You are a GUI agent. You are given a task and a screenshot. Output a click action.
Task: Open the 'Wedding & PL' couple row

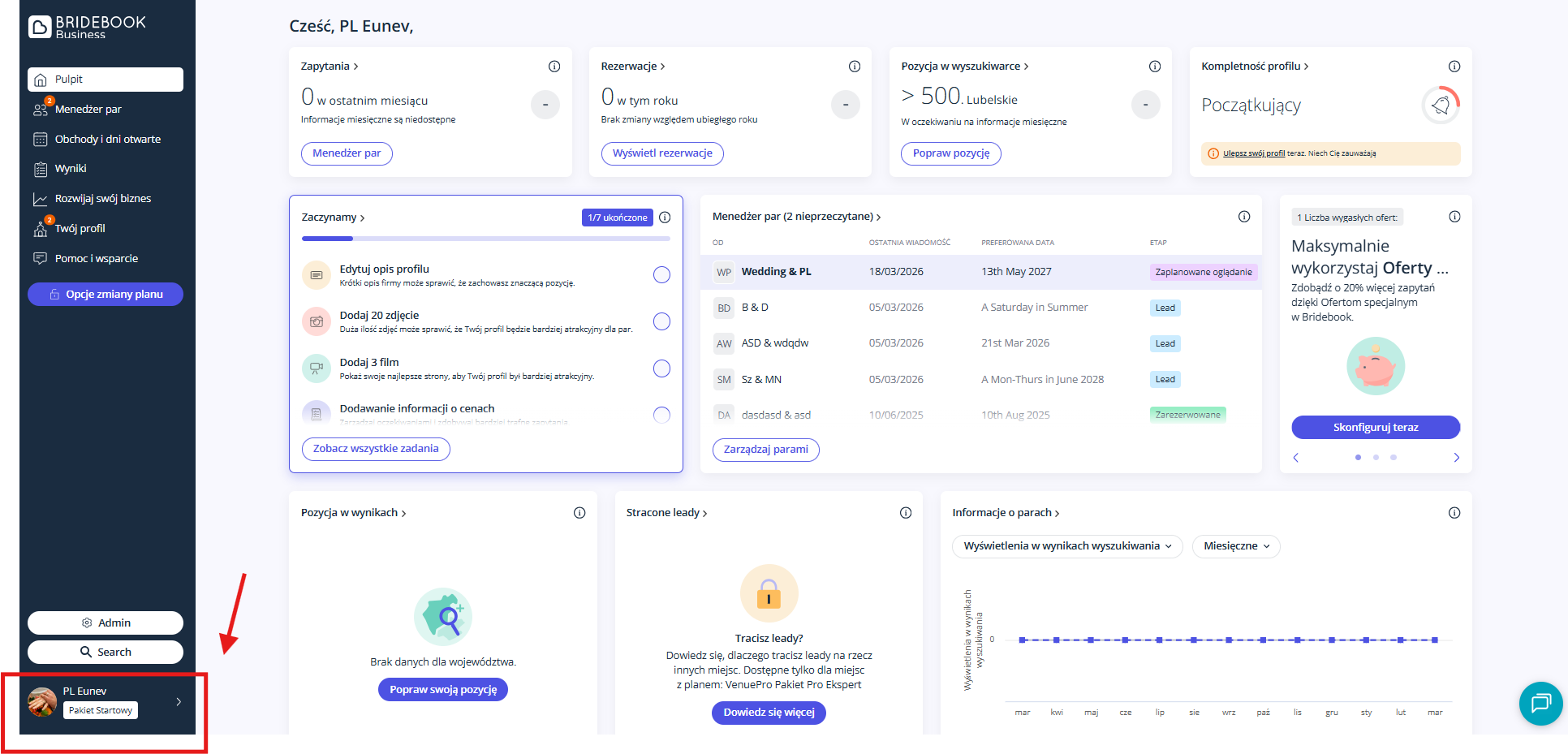pyautogui.click(x=776, y=272)
